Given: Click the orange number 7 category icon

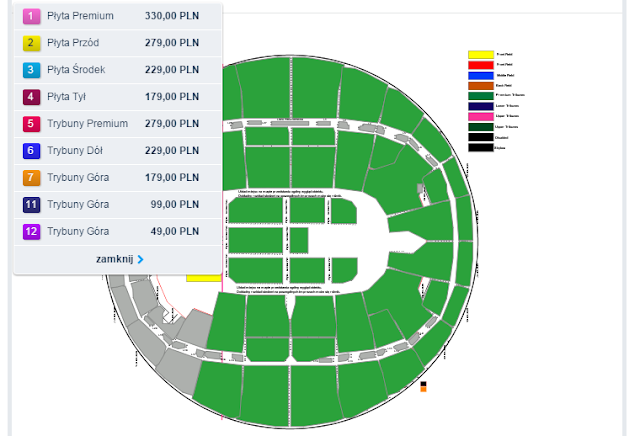Looking at the screenshot, I should (31, 178).
